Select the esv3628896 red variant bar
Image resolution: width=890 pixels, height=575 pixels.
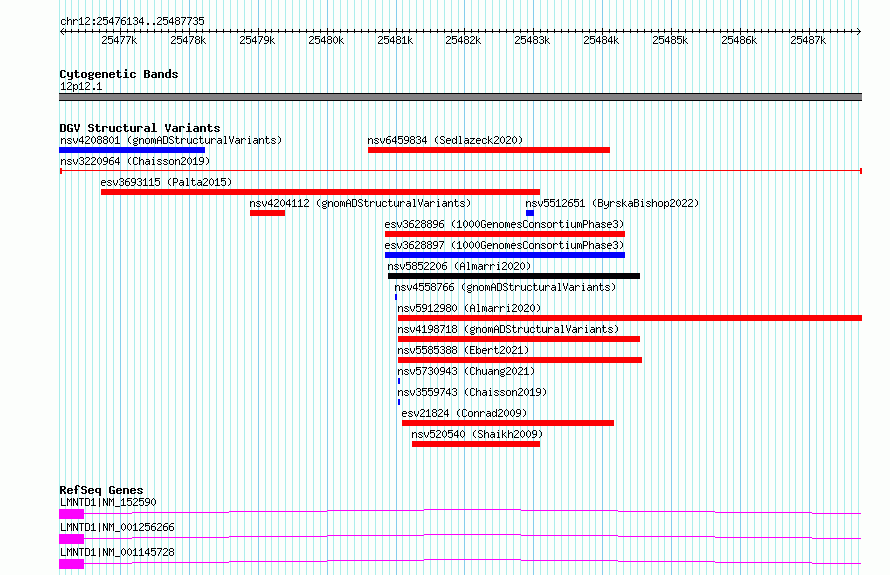click(x=505, y=234)
